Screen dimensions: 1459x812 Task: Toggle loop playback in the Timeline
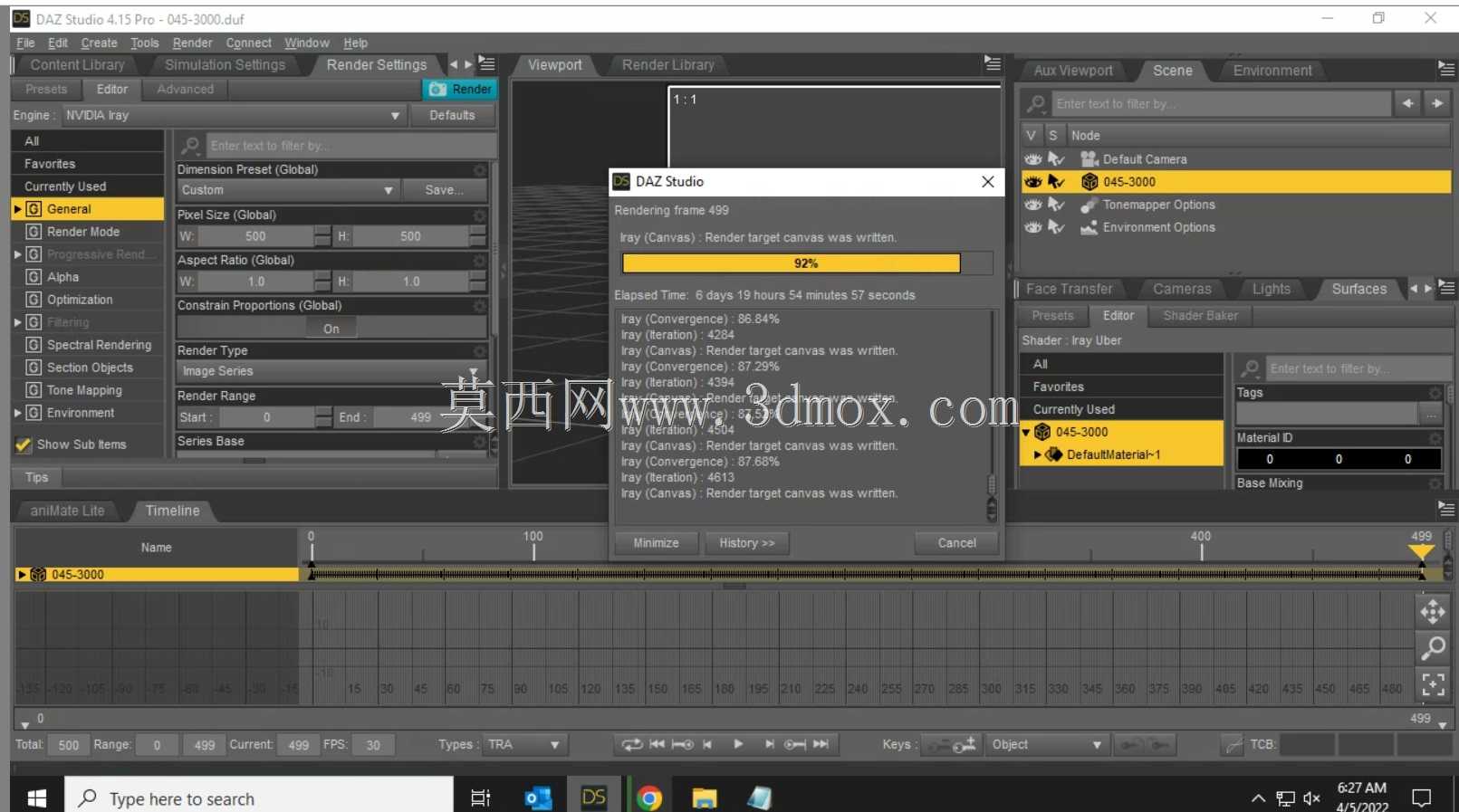[631, 744]
